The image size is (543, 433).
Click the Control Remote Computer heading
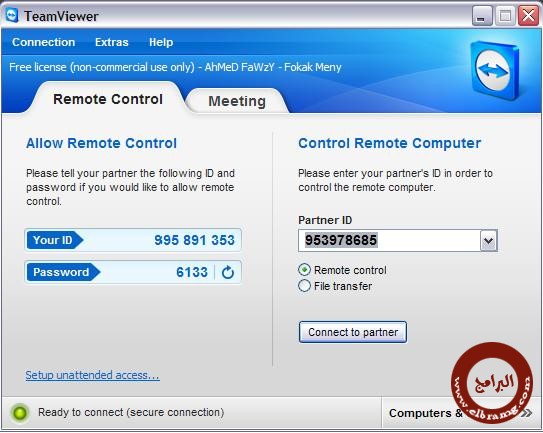(x=390, y=143)
